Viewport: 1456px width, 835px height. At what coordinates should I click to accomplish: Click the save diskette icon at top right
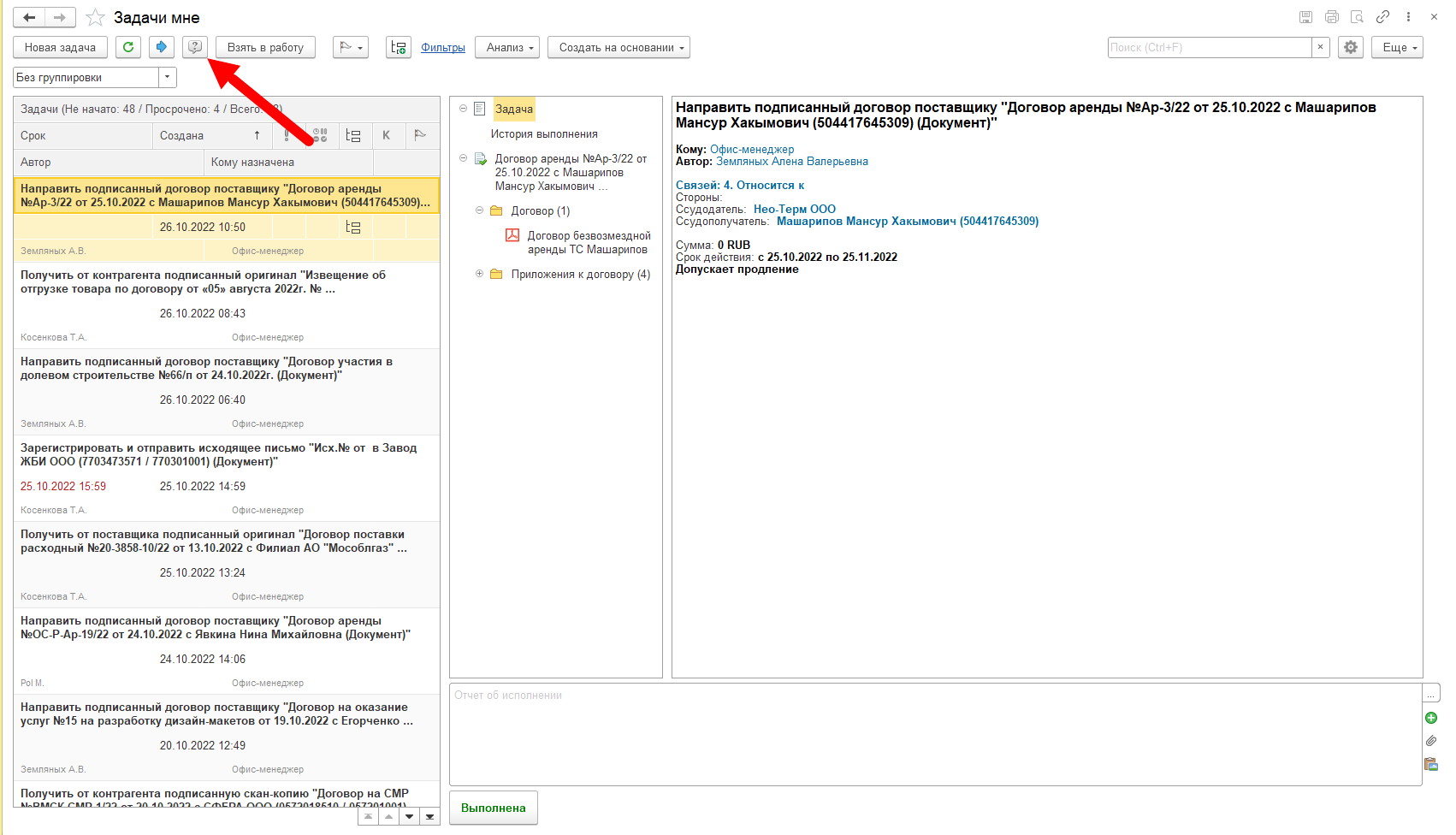point(1305,17)
